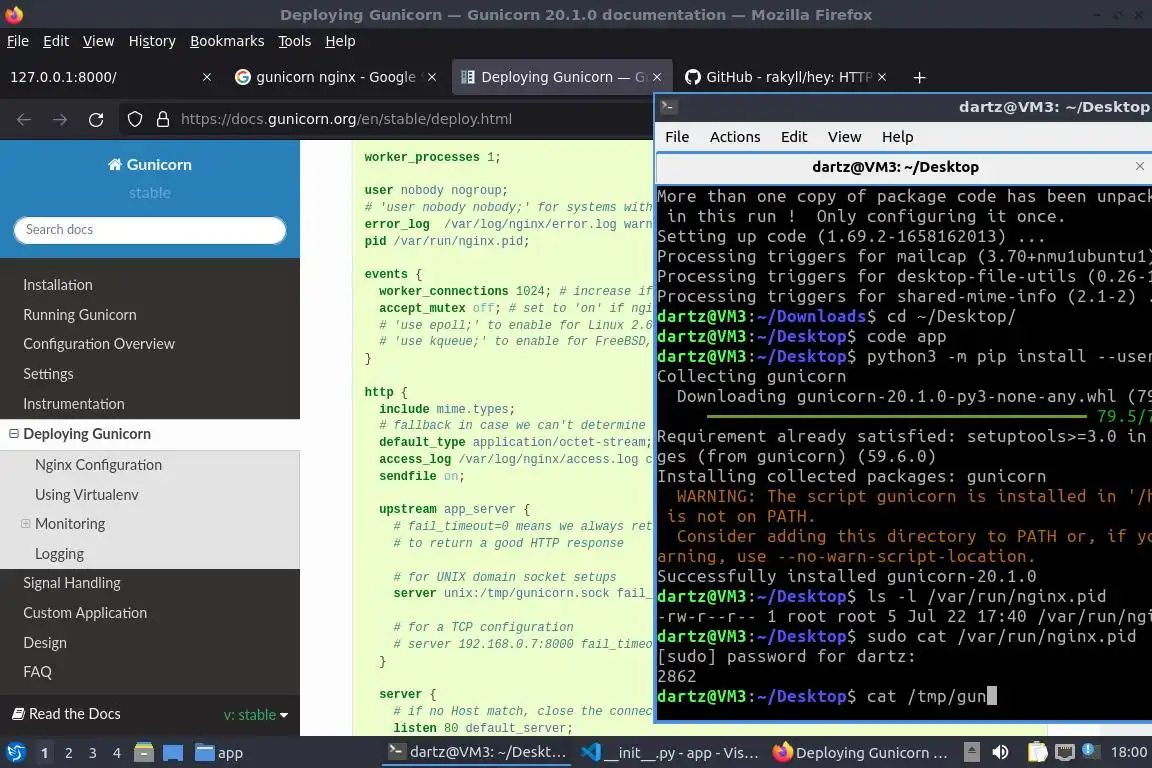
Task: Expand the Monitoring subsection toggle
Action: pos(25,523)
